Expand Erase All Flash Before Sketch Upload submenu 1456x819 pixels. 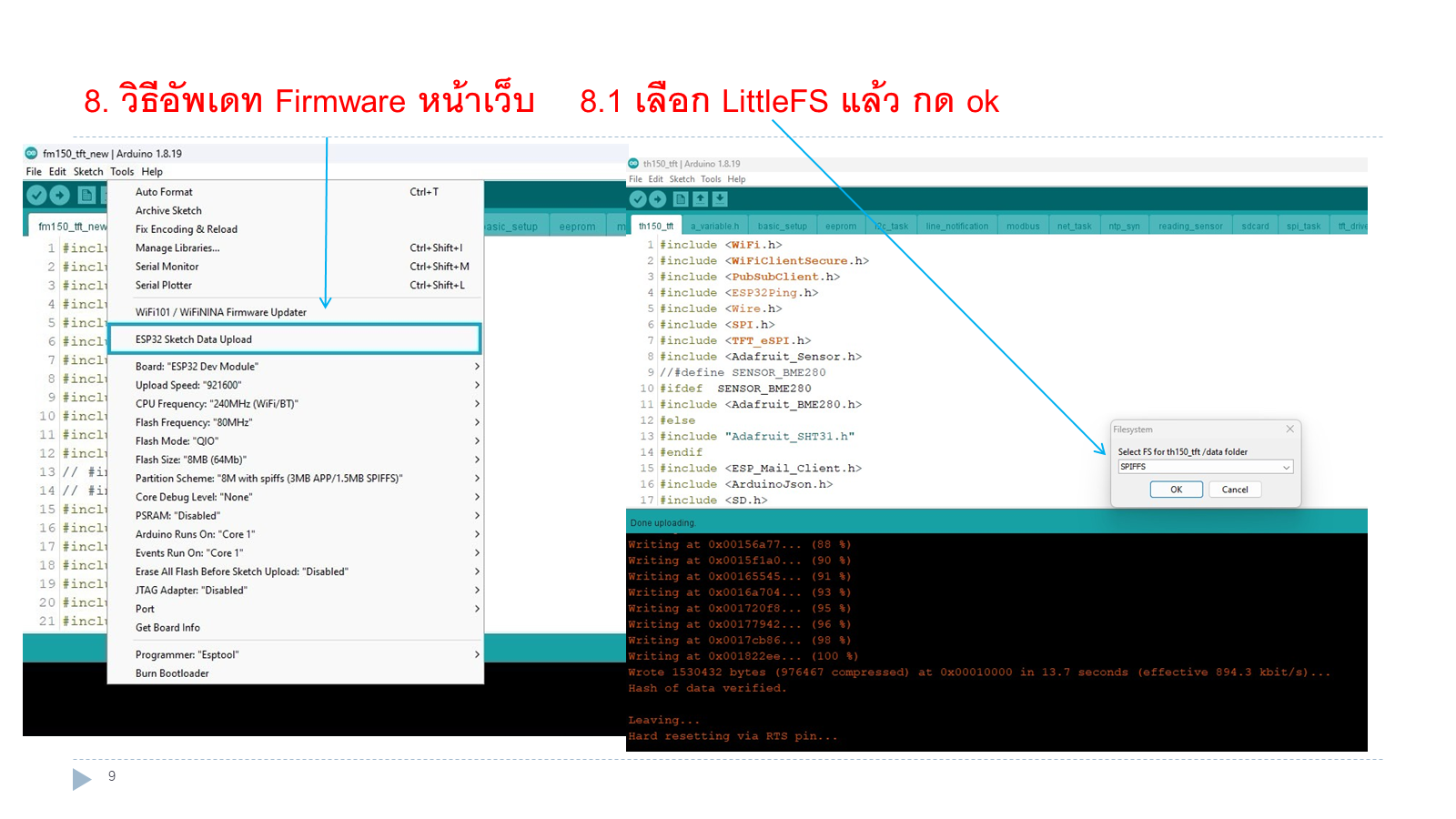pyautogui.click(x=295, y=571)
